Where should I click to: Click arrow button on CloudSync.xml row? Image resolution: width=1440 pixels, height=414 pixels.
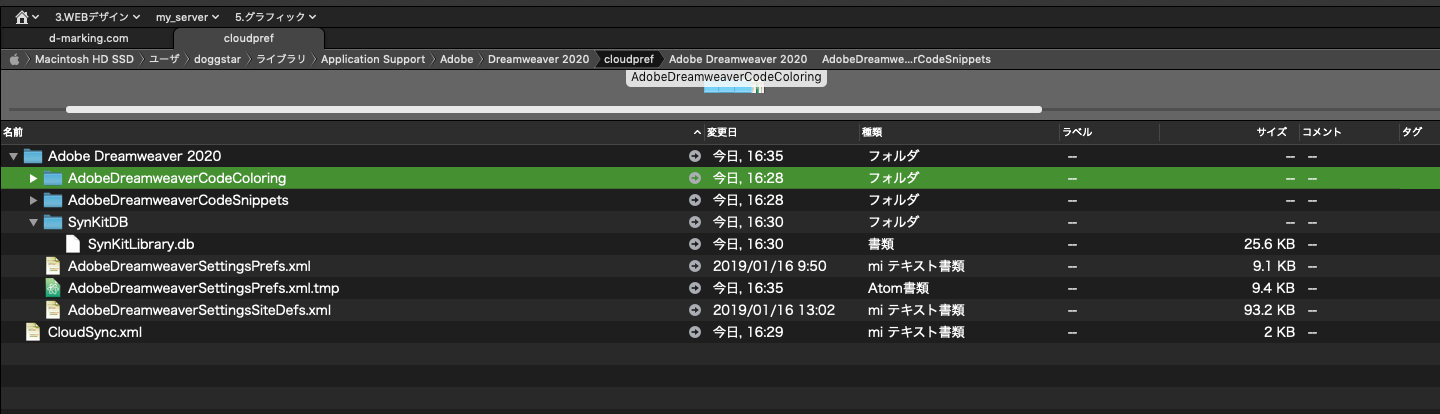coord(695,332)
